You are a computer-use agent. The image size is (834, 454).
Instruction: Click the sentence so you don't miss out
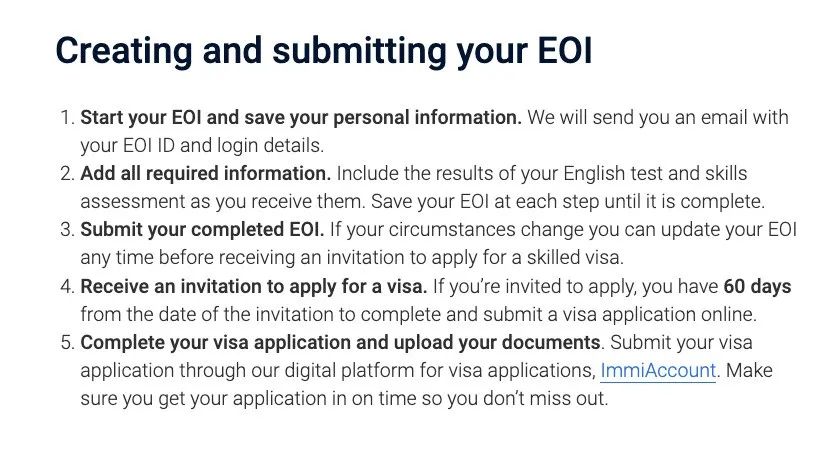point(516,399)
